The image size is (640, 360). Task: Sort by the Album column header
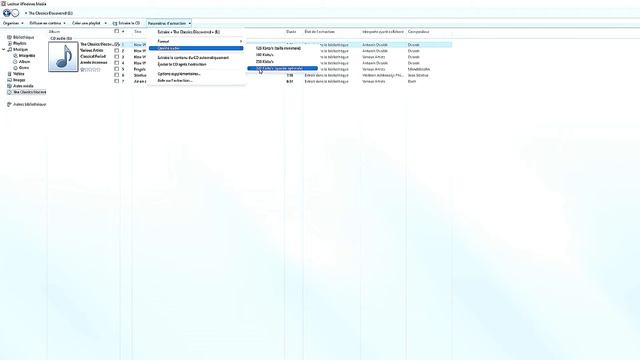tap(54, 31)
